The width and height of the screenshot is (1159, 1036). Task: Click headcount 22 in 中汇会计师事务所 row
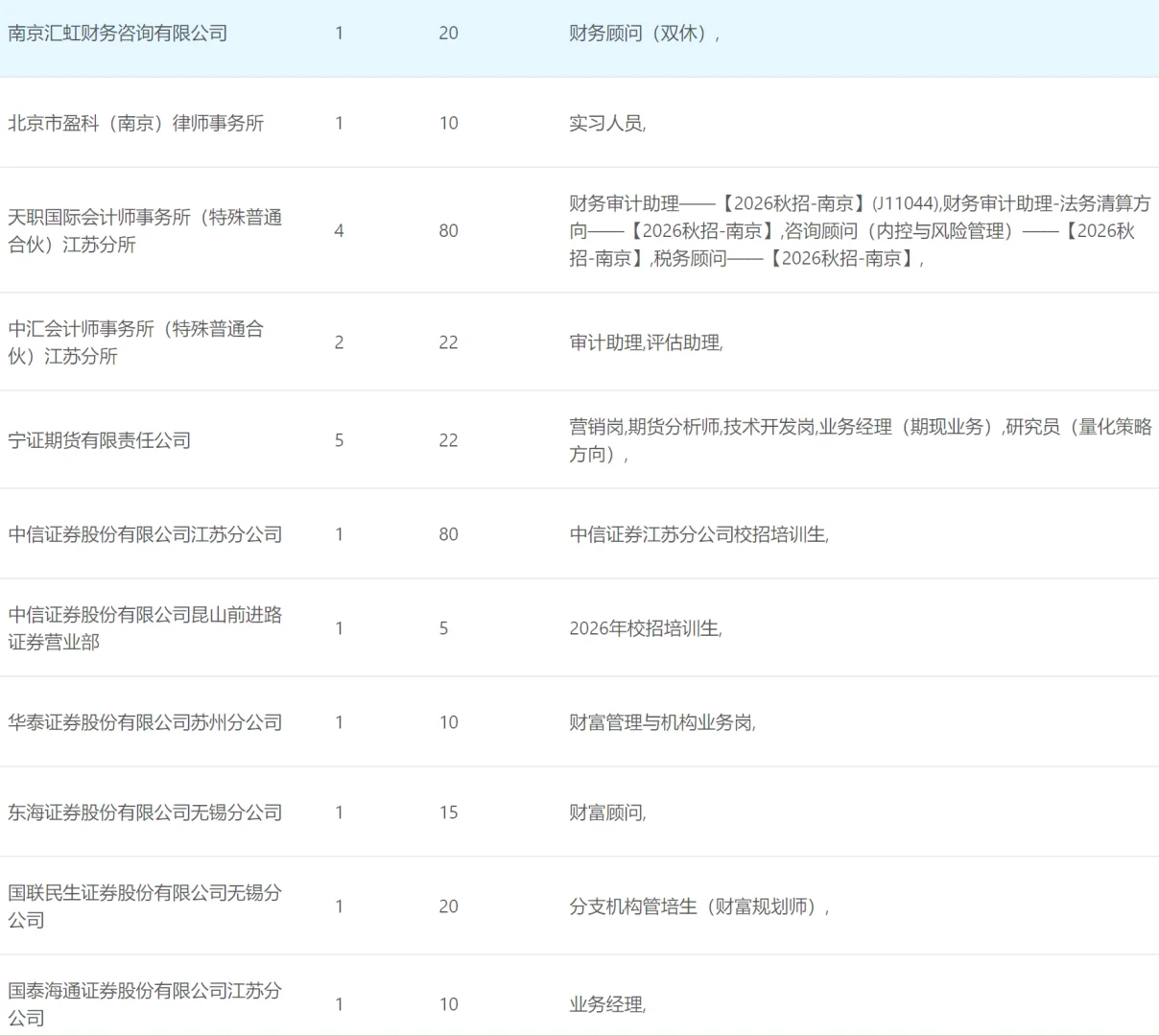click(448, 342)
